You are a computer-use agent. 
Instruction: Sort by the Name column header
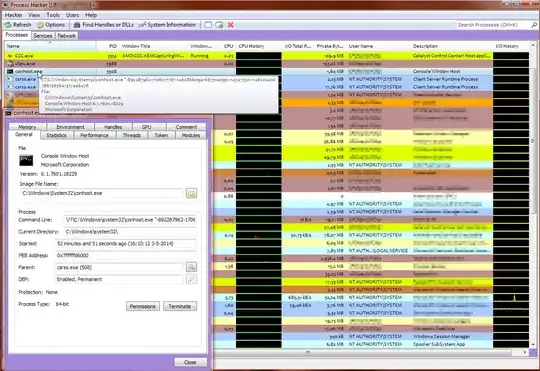pyautogui.click(x=50, y=46)
